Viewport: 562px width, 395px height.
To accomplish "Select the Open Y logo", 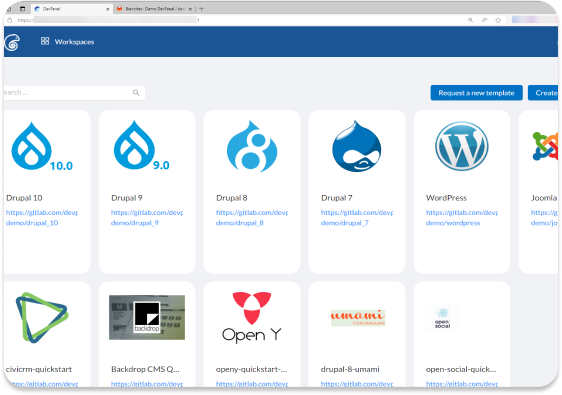I will [252, 317].
